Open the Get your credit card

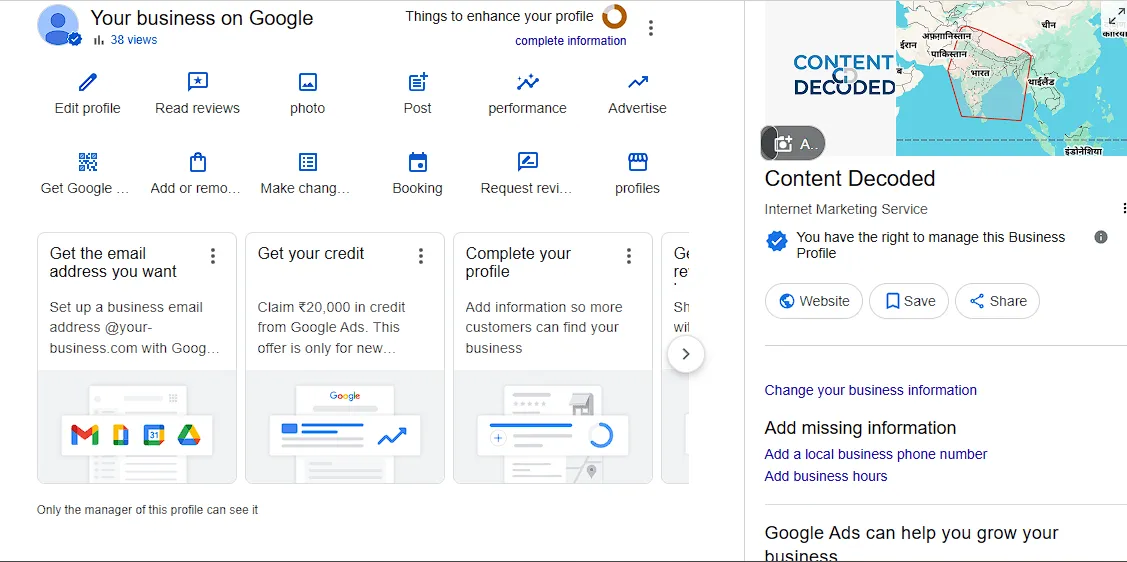(344, 358)
